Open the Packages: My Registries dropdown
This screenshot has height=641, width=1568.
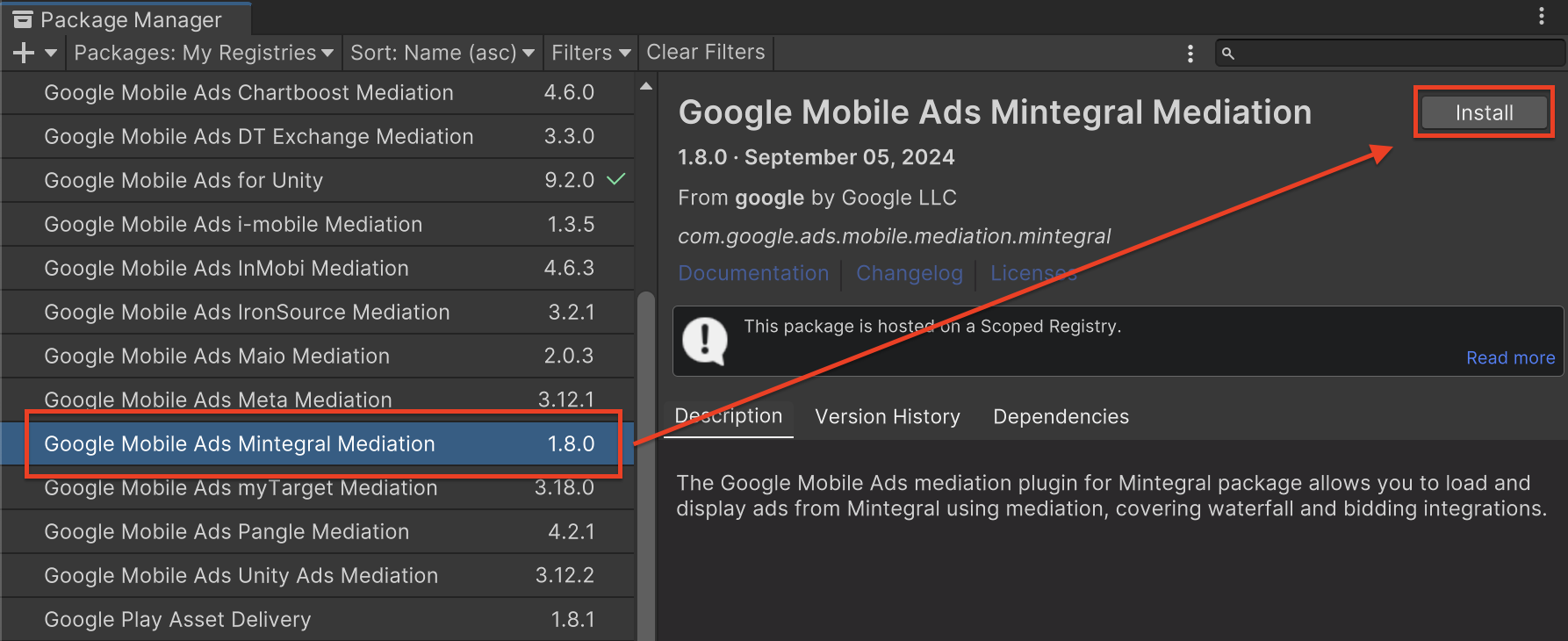204,54
